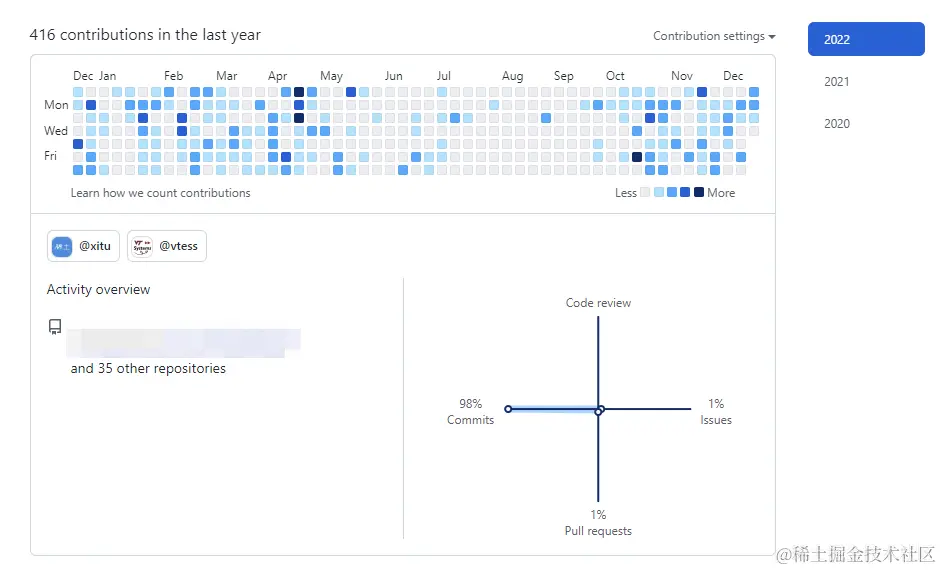The height and width of the screenshot is (571, 942).
Task: Filter activity by @xitu organization
Action: (84, 246)
